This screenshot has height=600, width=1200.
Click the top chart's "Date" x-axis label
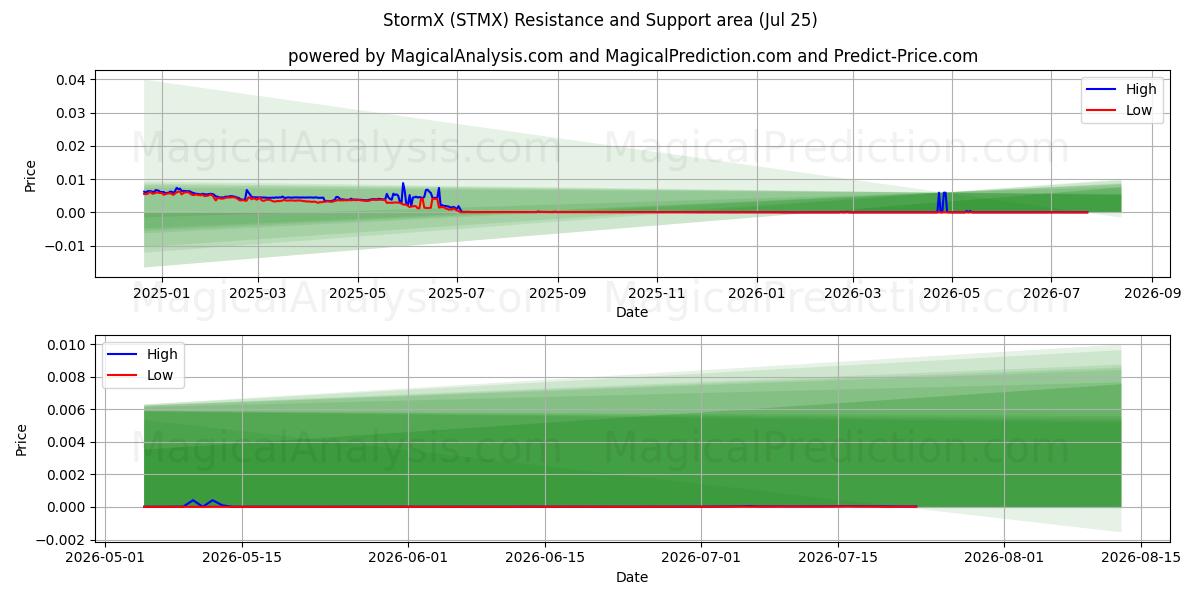tap(632, 312)
